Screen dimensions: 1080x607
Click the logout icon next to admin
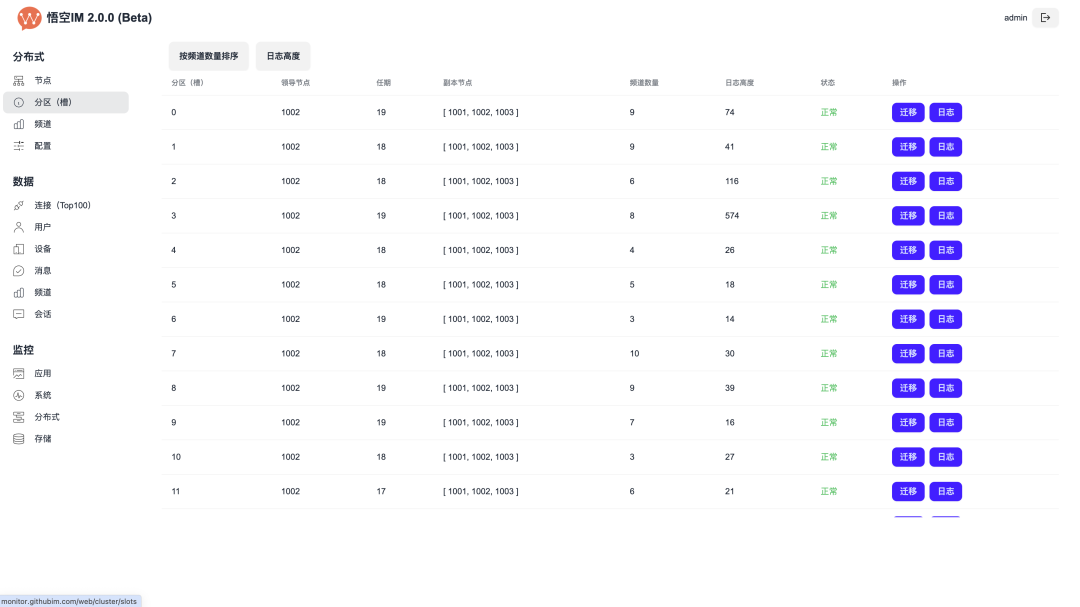[1045, 17]
